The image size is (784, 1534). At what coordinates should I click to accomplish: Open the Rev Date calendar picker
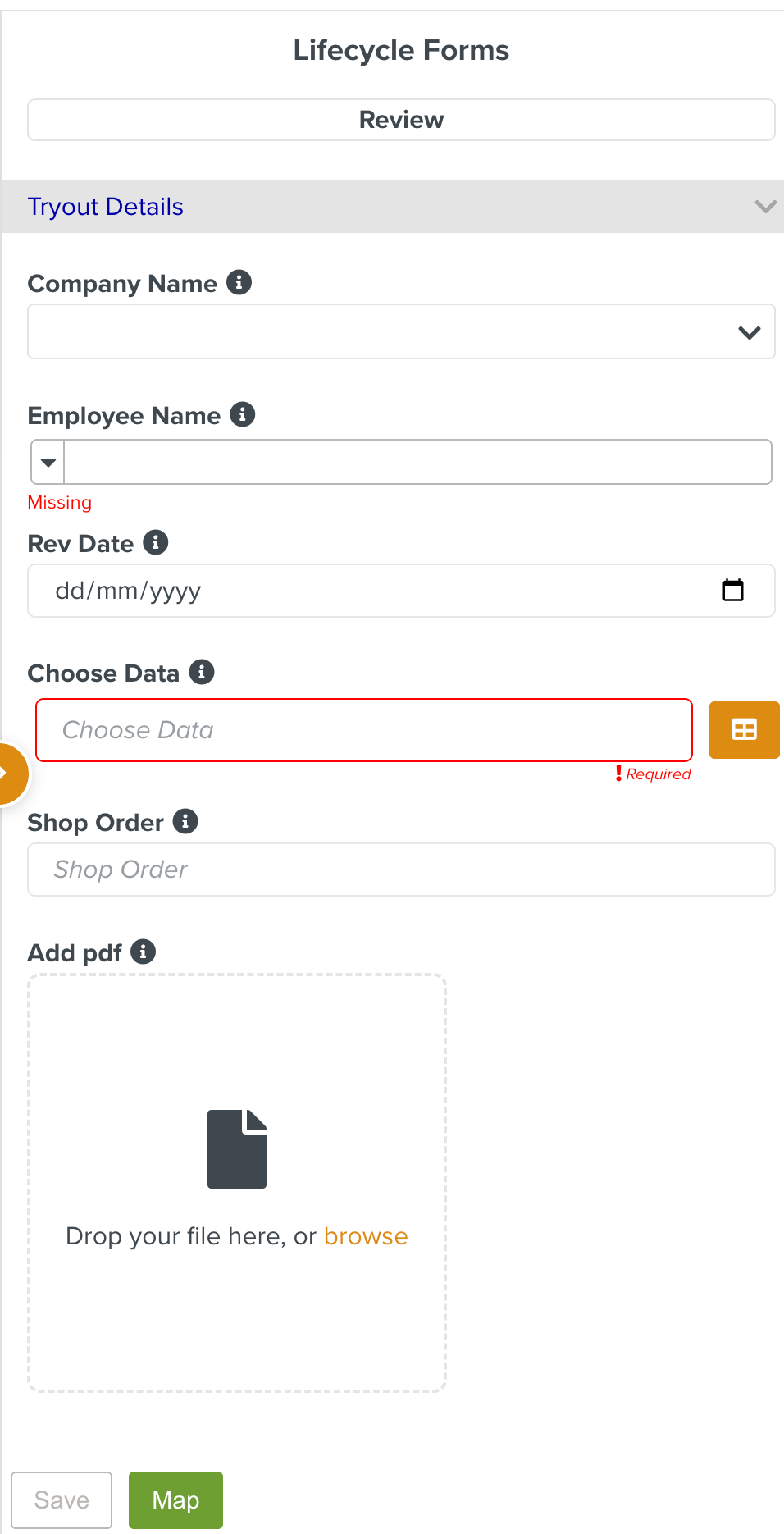point(732,590)
